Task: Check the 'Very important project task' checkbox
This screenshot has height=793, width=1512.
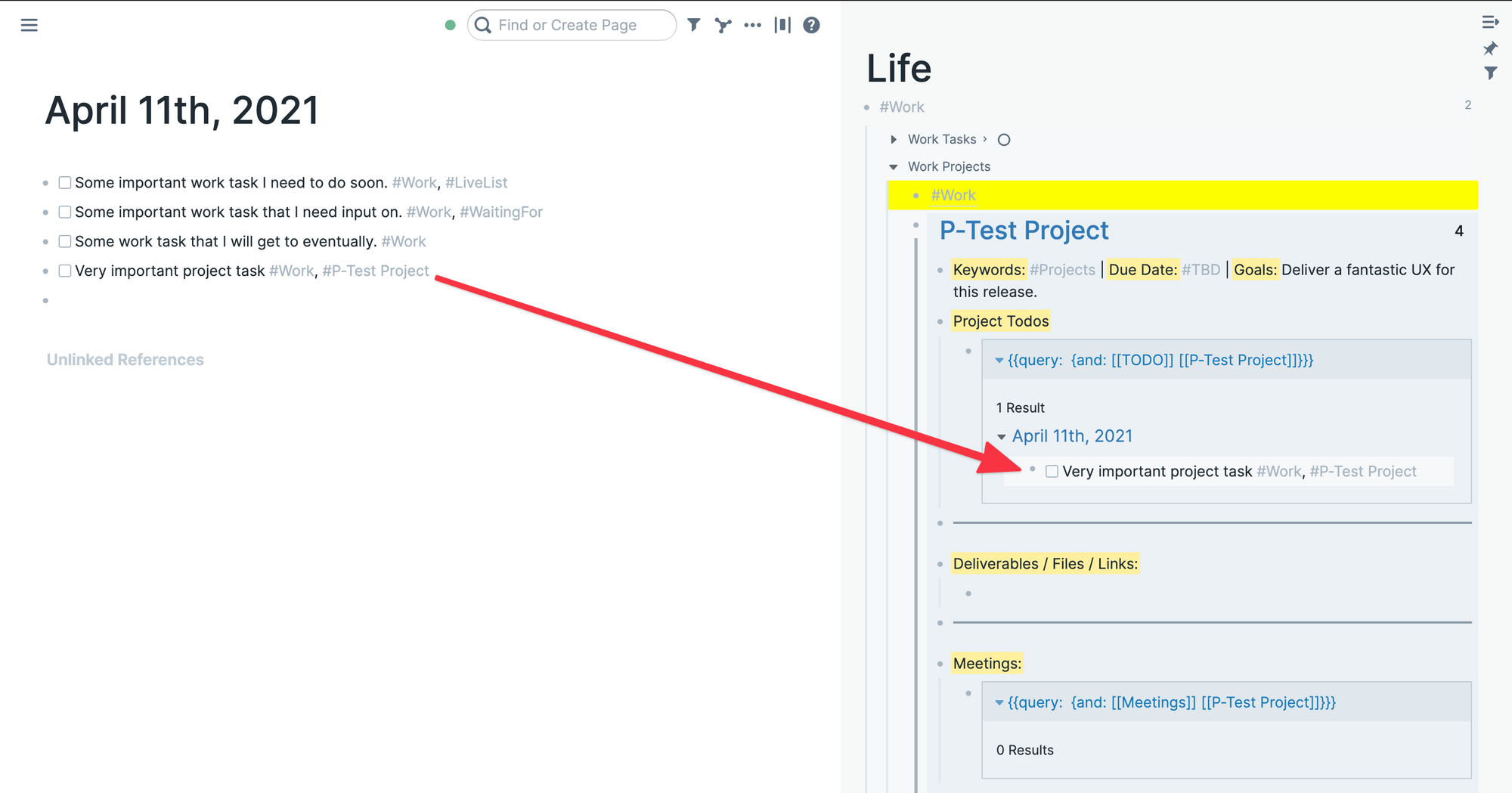Action: 64,270
